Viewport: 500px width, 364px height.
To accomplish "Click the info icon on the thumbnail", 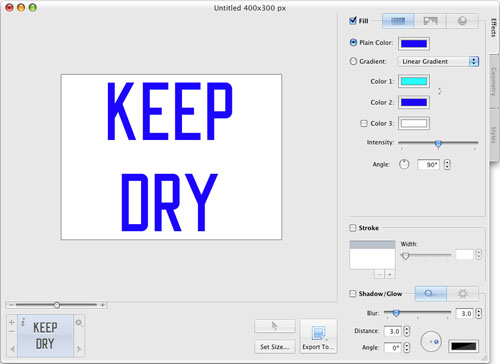I will pos(23,322).
